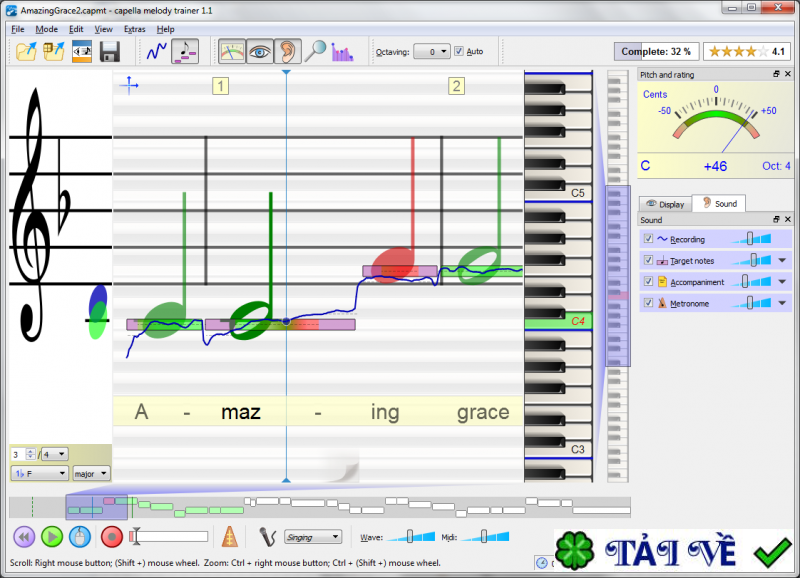Uncheck the Recording sound checkbox
The image size is (800, 578).
[649, 239]
